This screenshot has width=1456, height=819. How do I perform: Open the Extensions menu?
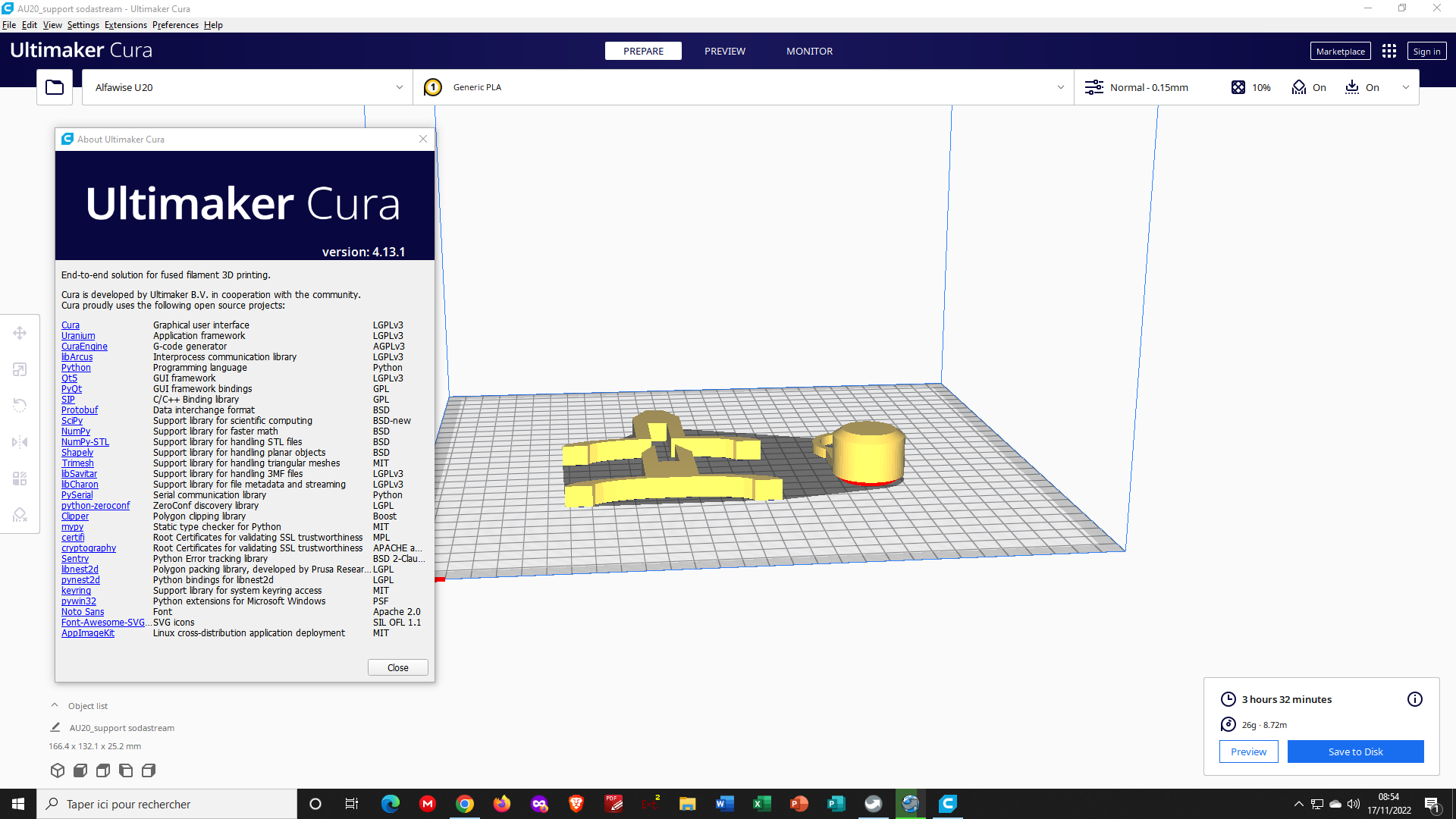125,25
